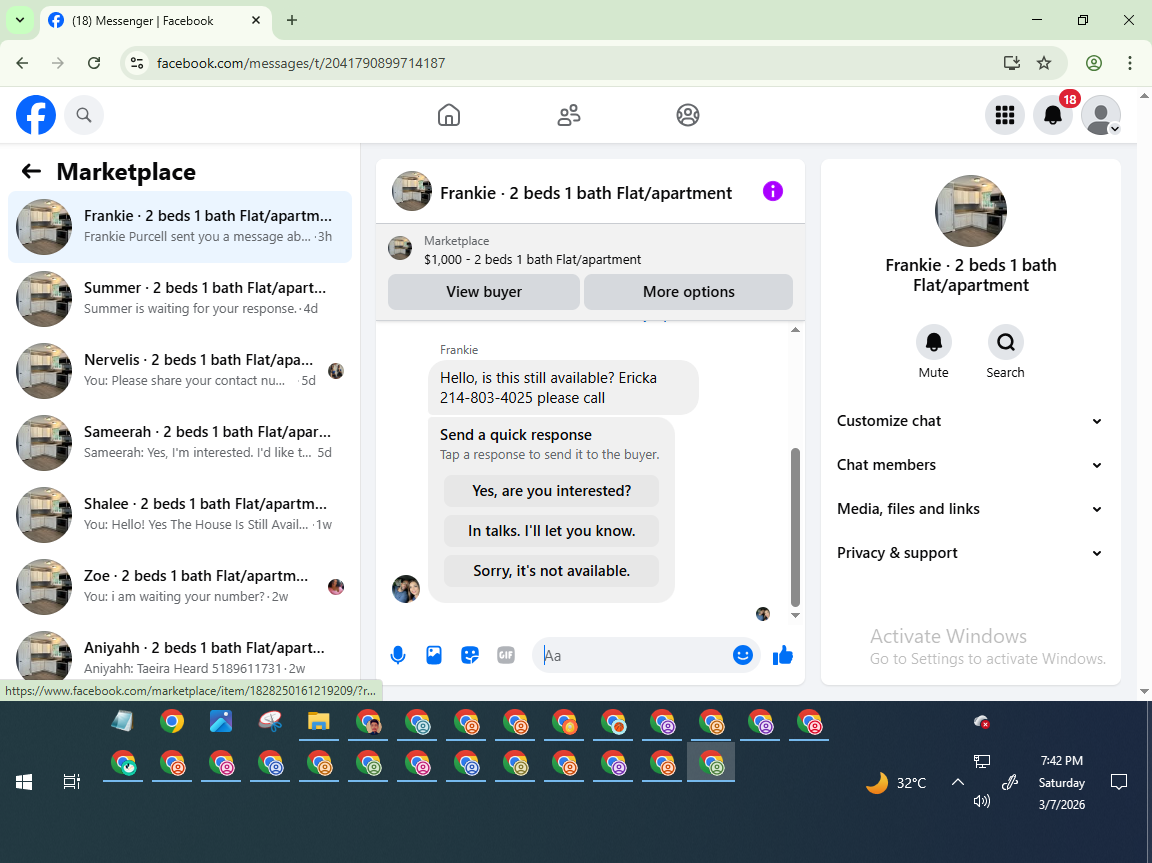Open the Facebook logo home link
The image size is (1152, 863).
[x=36, y=115]
